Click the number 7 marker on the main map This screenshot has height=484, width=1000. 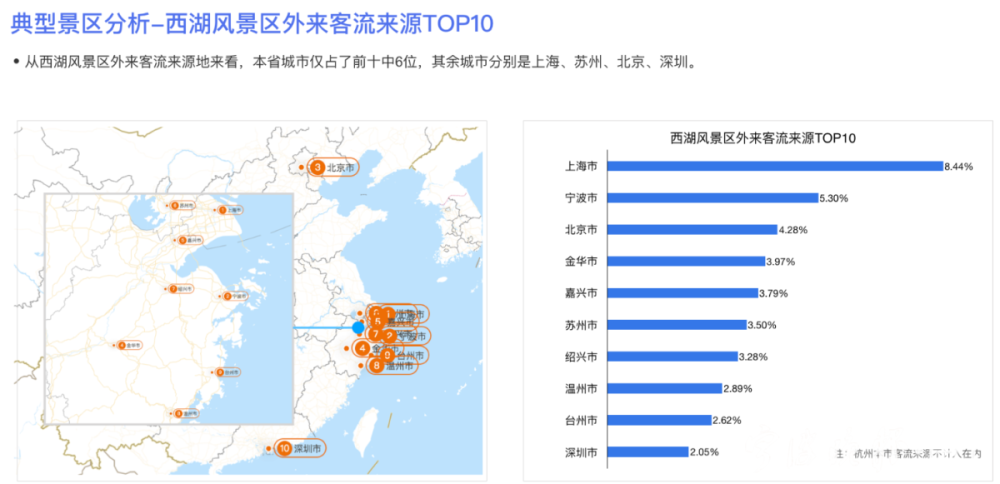[x=376, y=334]
